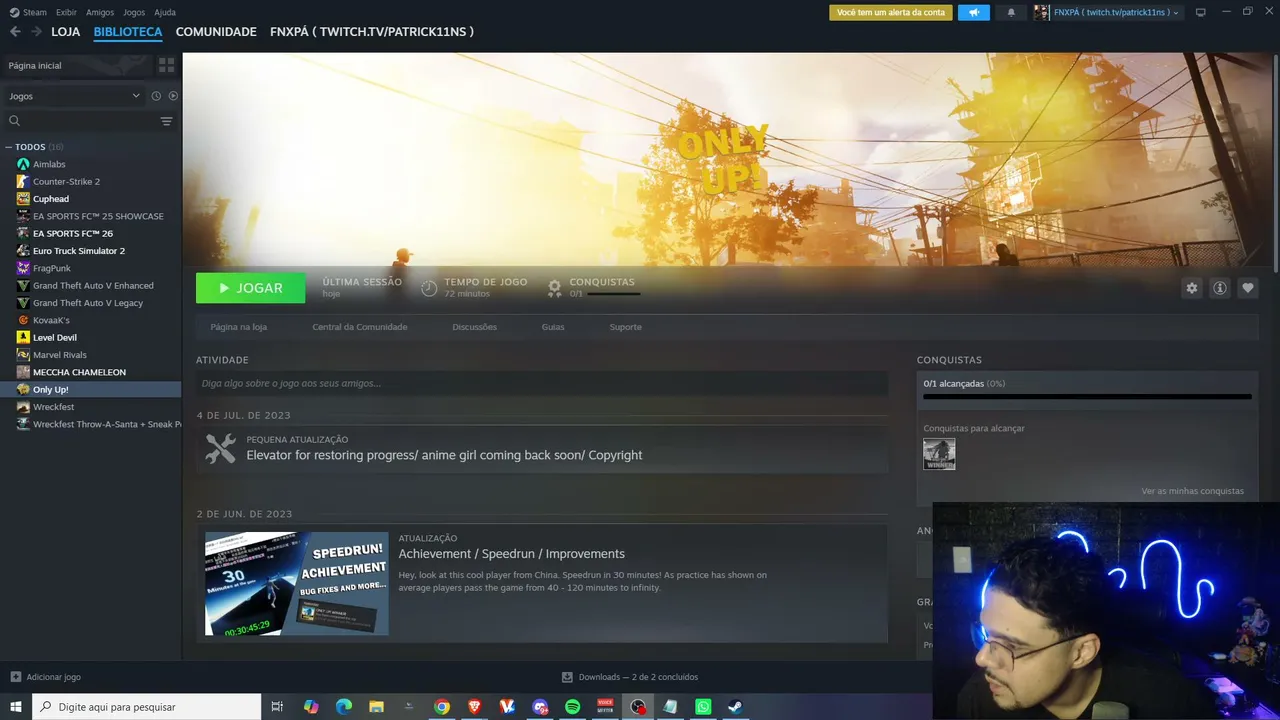Open the Steam menu
This screenshot has width=1280, height=720.
tap(28, 12)
